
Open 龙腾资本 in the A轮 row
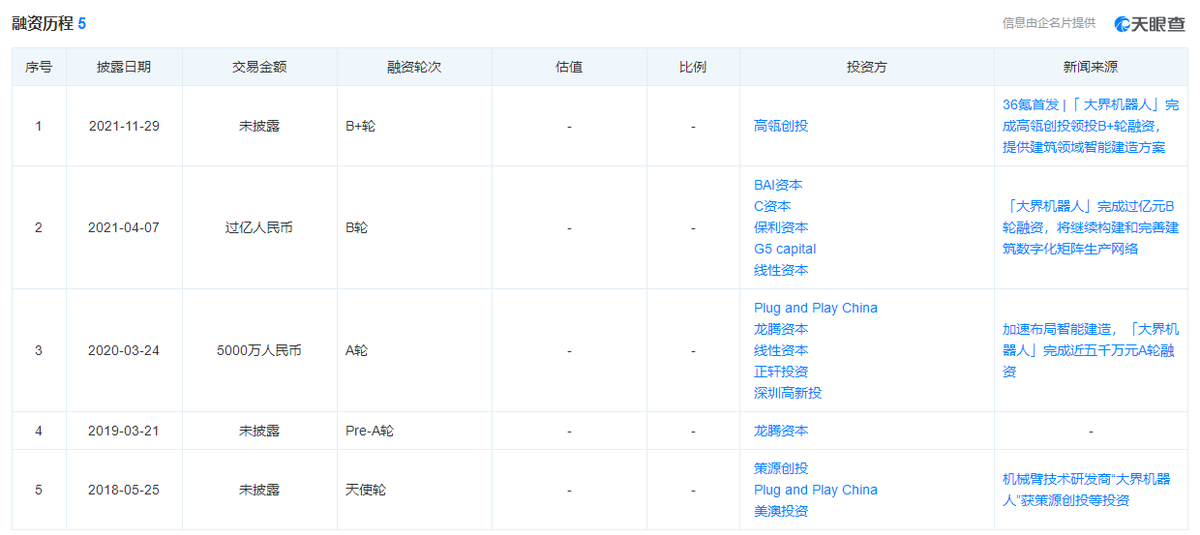(x=781, y=329)
